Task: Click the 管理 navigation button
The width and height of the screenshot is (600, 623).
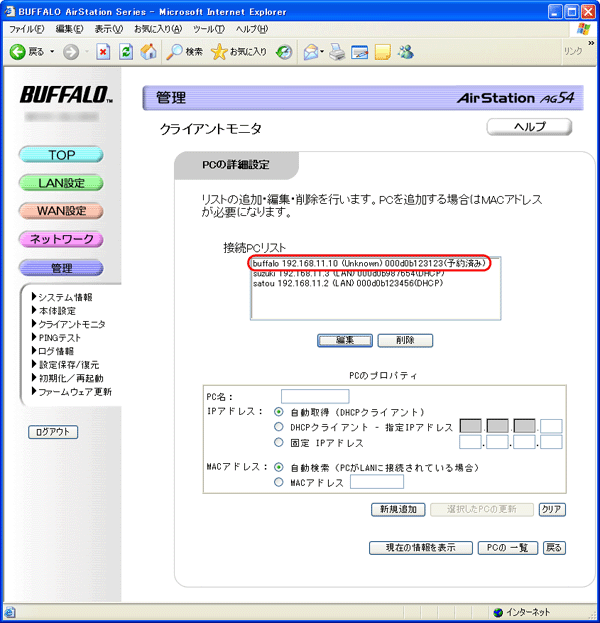Action: click(x=61, y=268)
